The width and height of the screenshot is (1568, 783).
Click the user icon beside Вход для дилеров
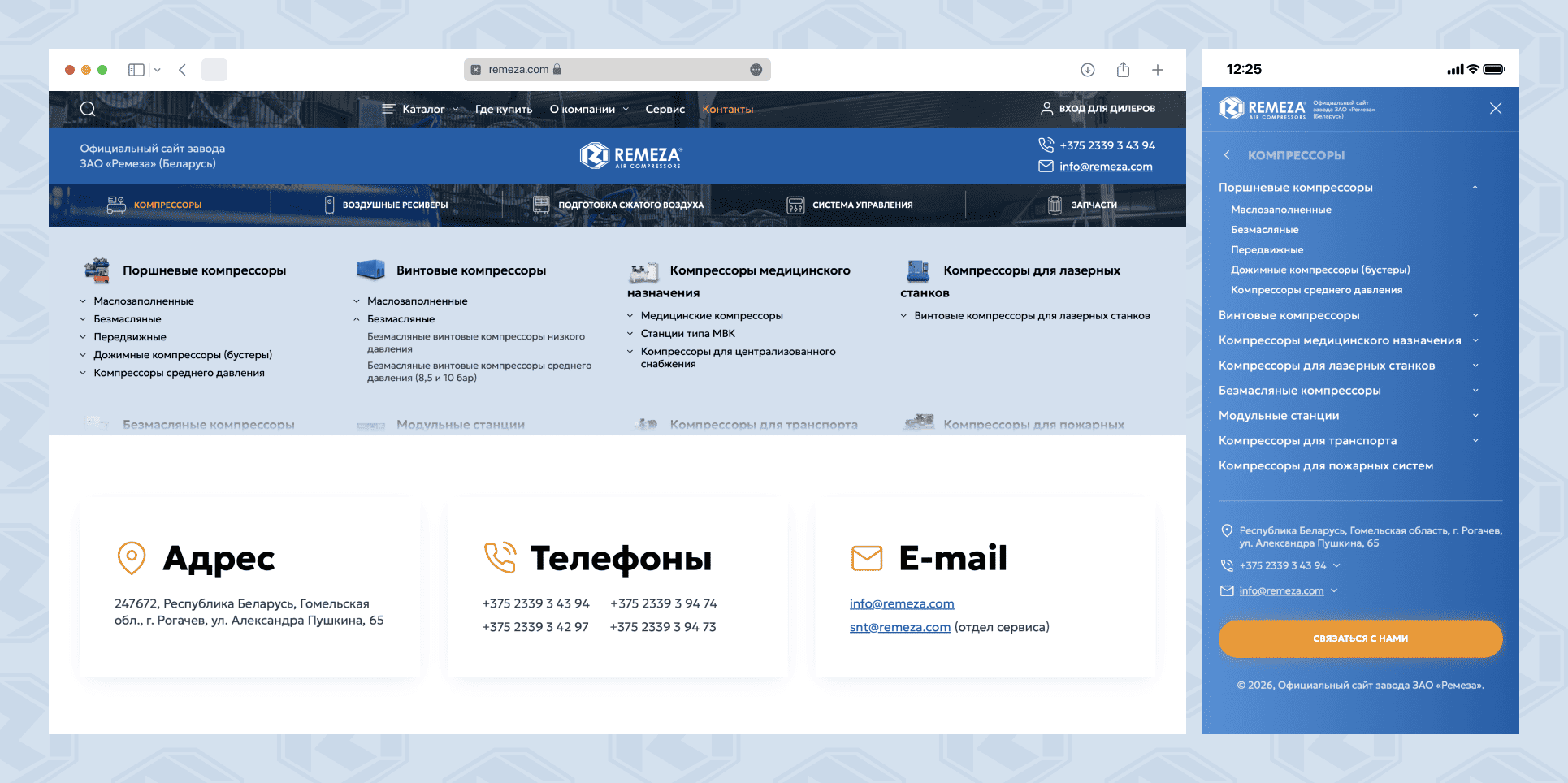[x=1046, y=109]
